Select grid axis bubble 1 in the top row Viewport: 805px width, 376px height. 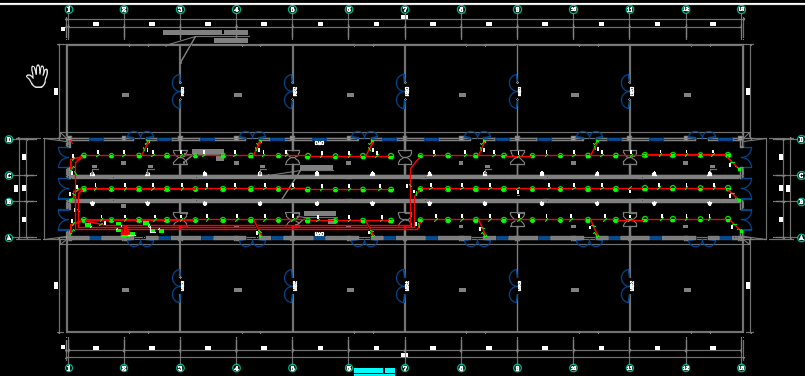(x=69, y=9)
